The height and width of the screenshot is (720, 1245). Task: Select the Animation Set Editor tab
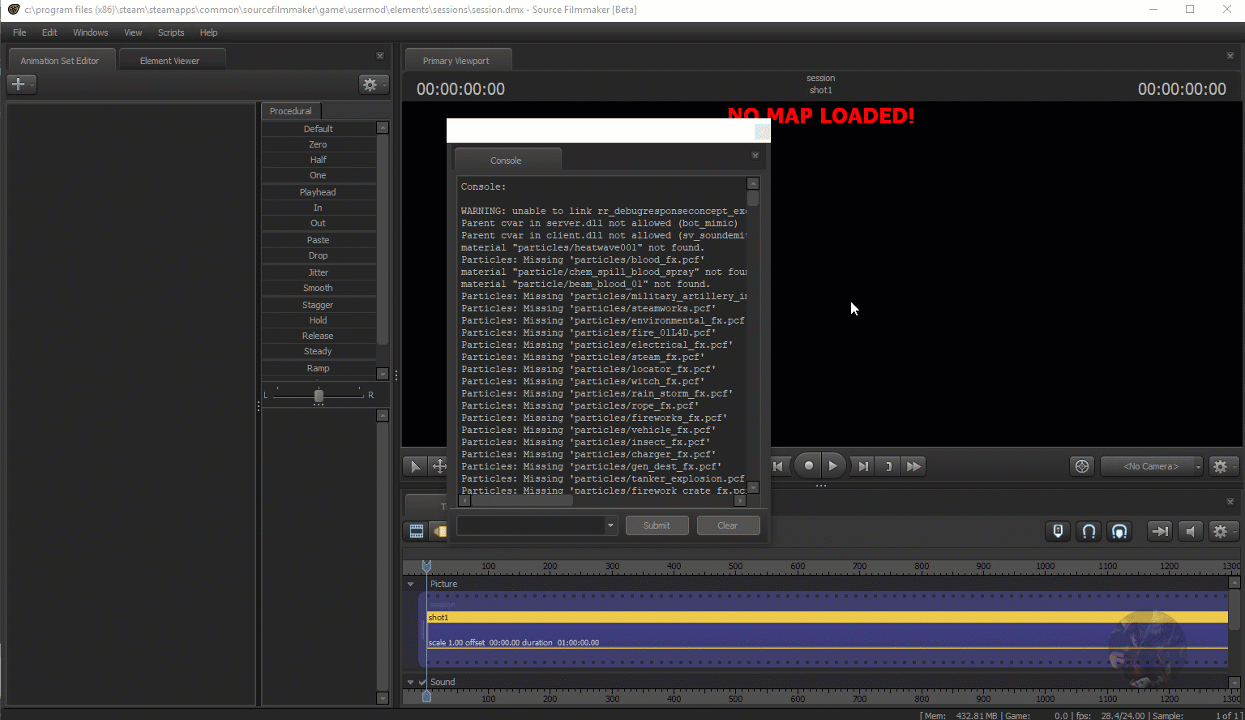pos(60,60)
